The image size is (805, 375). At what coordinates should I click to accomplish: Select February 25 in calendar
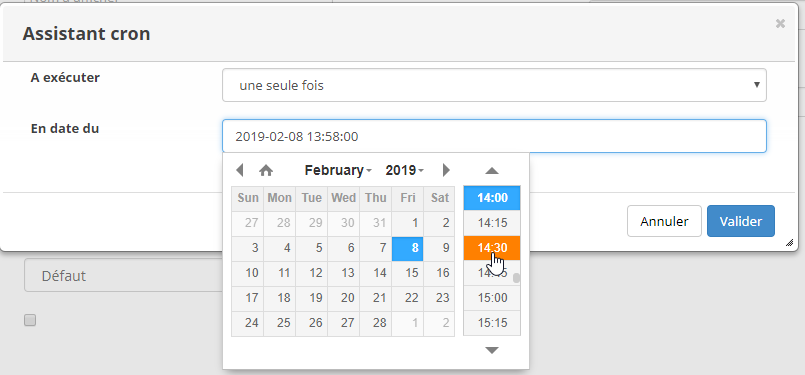(280, 324)
